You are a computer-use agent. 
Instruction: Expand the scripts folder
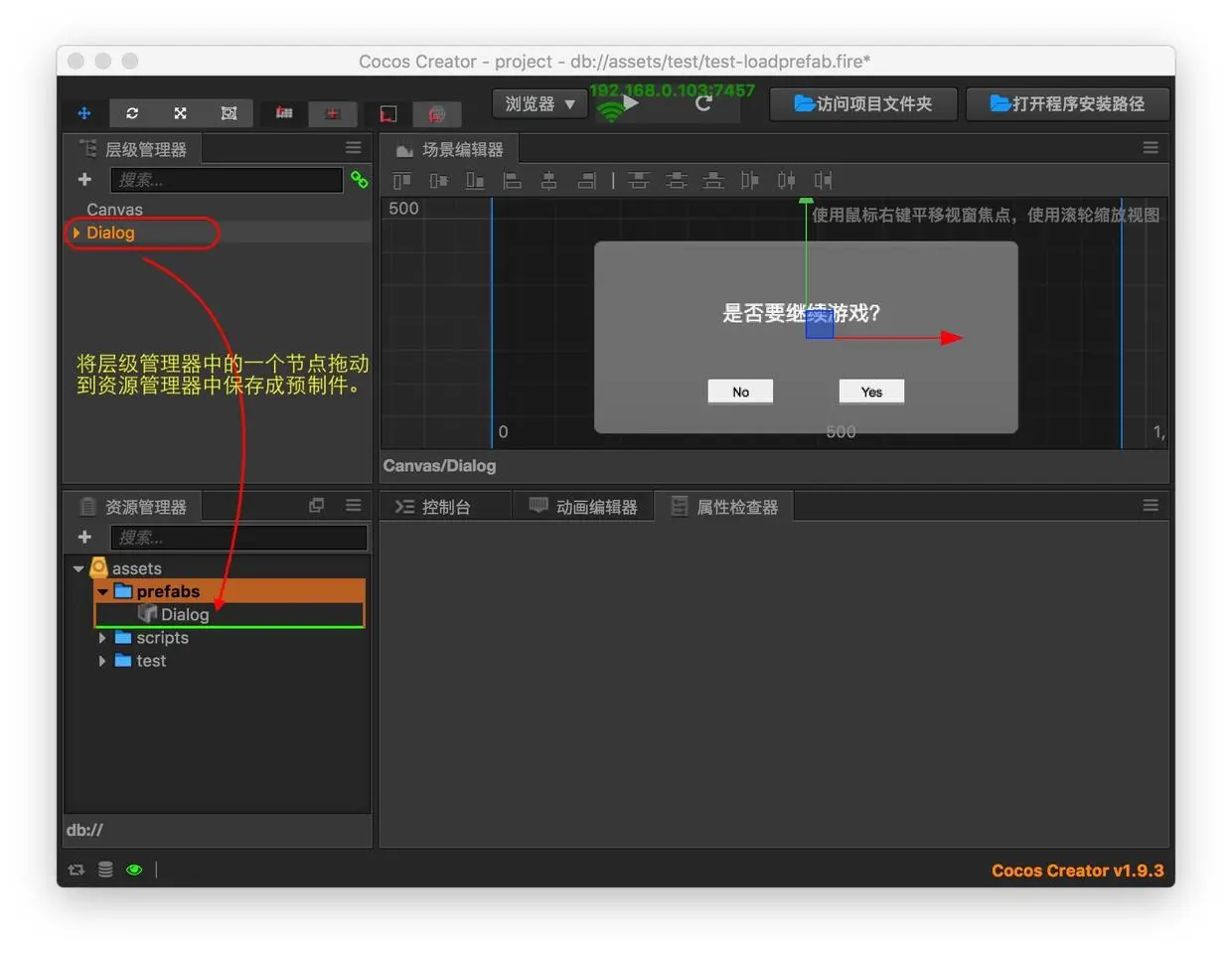[102, 638]
